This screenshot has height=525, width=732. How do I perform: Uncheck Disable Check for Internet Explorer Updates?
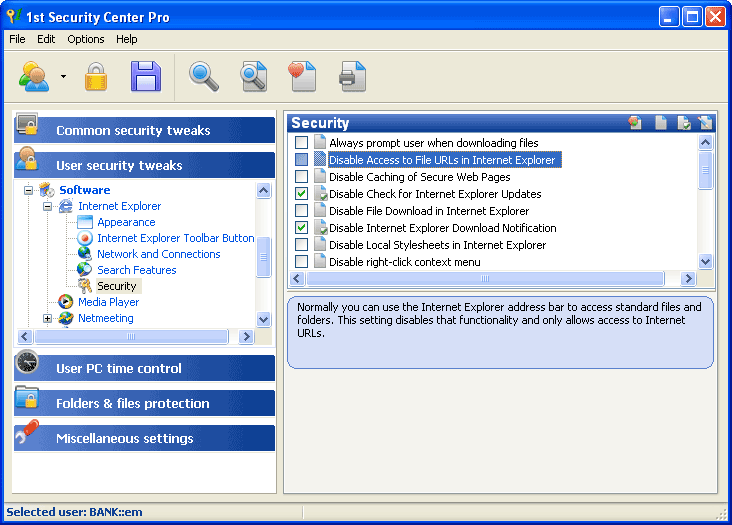click(x=302, y=193)
